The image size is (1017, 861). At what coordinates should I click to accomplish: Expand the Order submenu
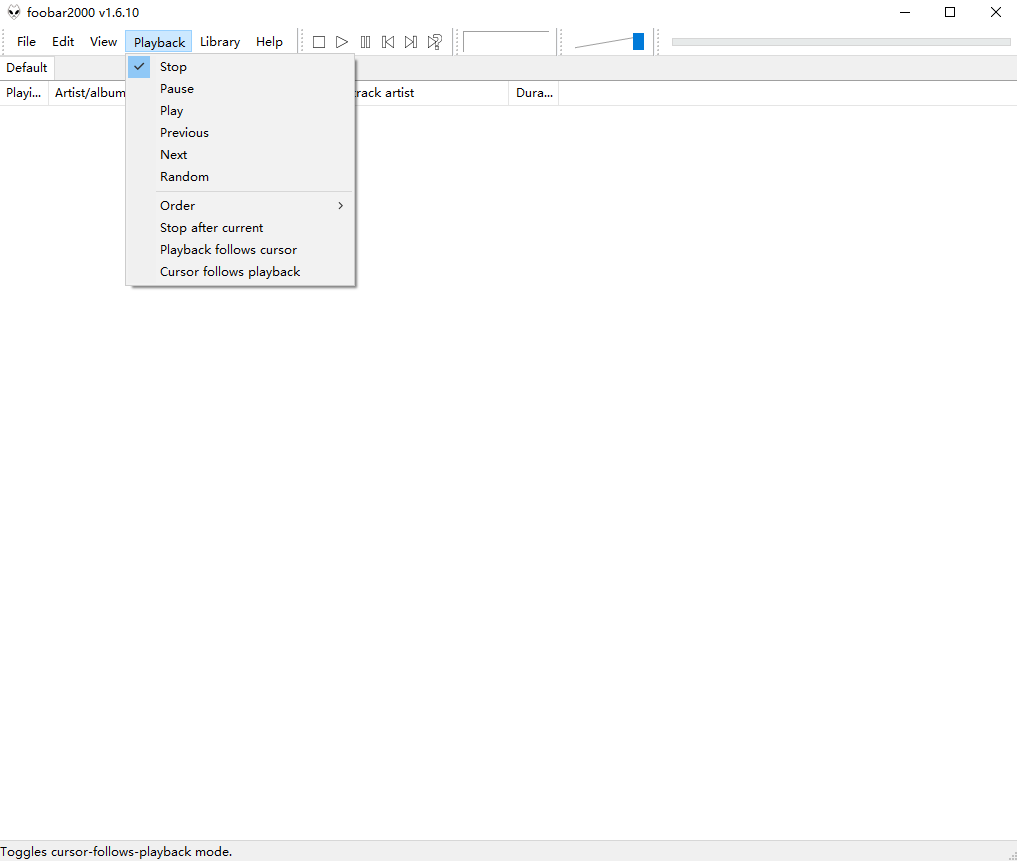point(241,206)
